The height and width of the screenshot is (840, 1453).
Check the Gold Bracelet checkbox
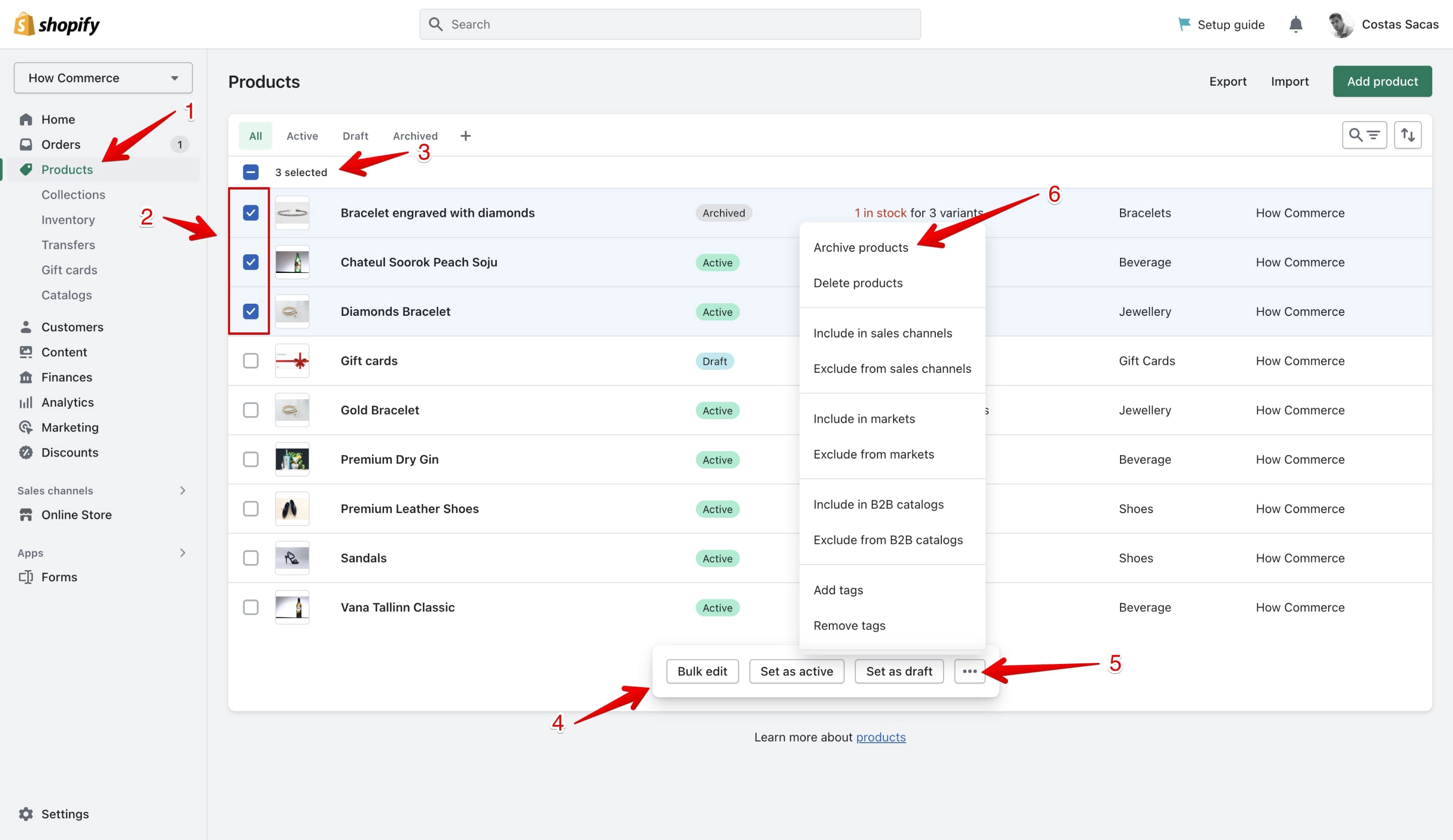pos(250,410)
